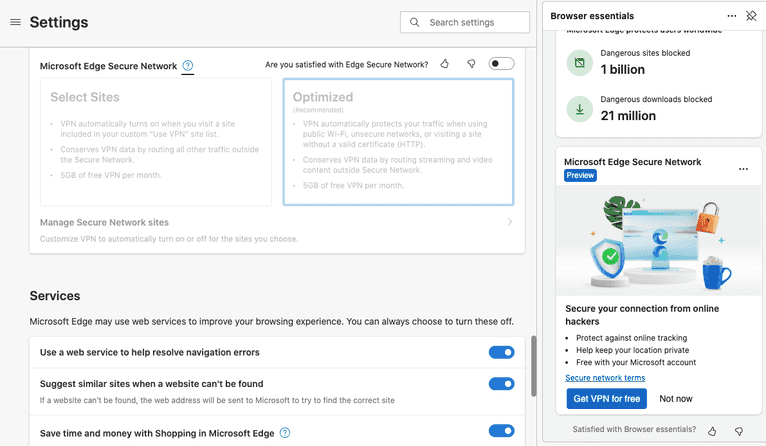Disable suggest similar sites toggle
The width and height of the screenshot is (766, 446).
pos(501,384)
